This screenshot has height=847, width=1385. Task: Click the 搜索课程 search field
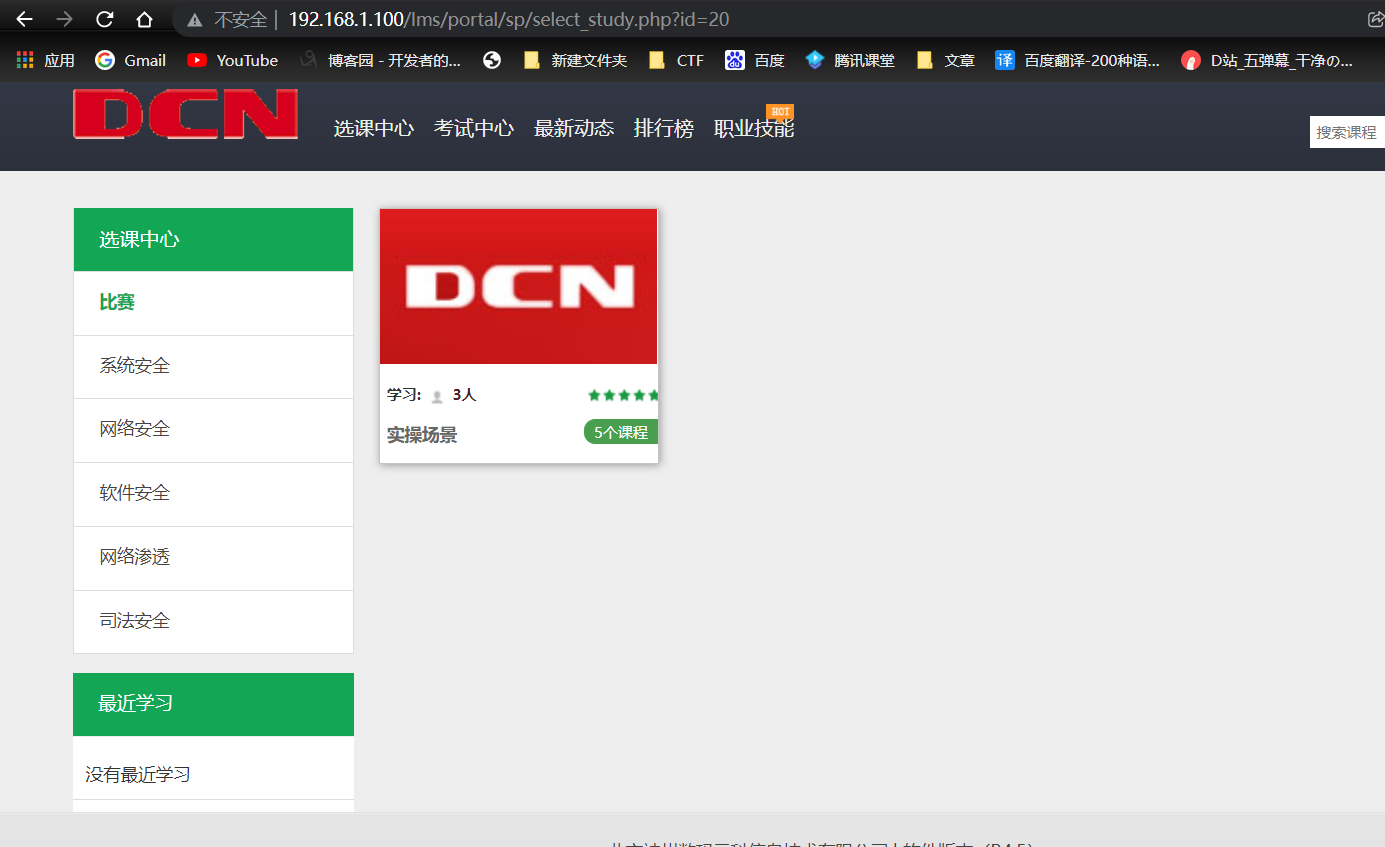coord(1347,132)
